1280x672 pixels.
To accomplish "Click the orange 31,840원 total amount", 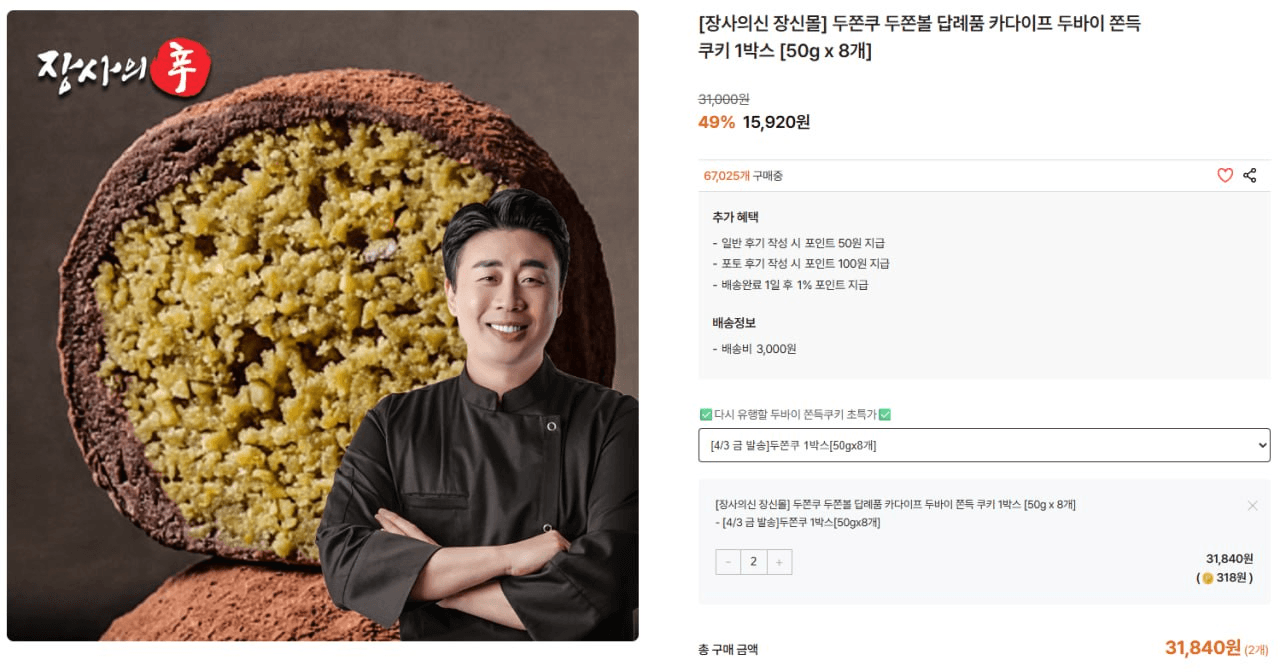I will point(1203,648).
